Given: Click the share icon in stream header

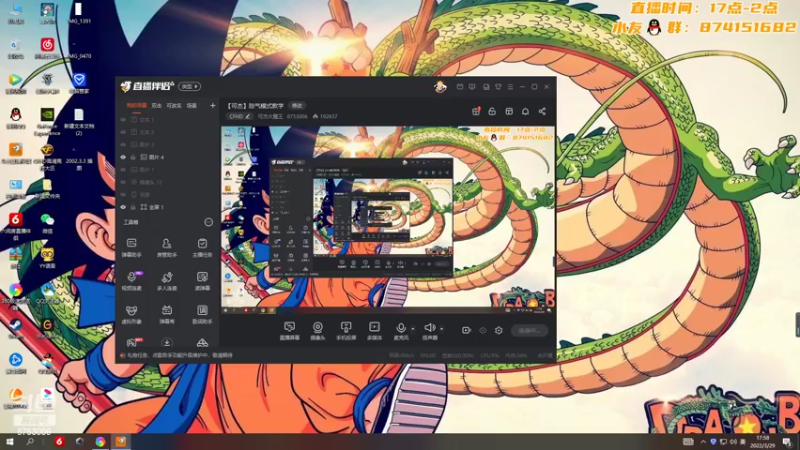Looking at the screenshot, I should pos(542,111).
